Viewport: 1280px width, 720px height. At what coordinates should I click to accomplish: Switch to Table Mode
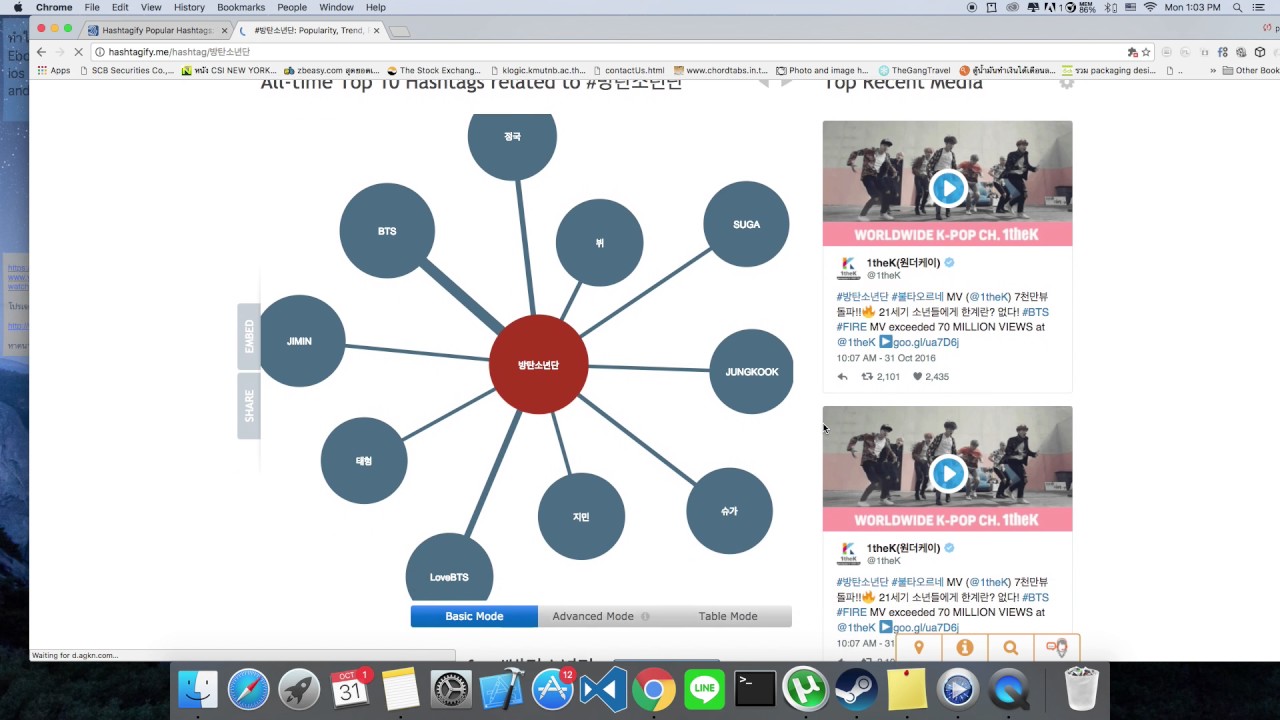pos(728,616)
